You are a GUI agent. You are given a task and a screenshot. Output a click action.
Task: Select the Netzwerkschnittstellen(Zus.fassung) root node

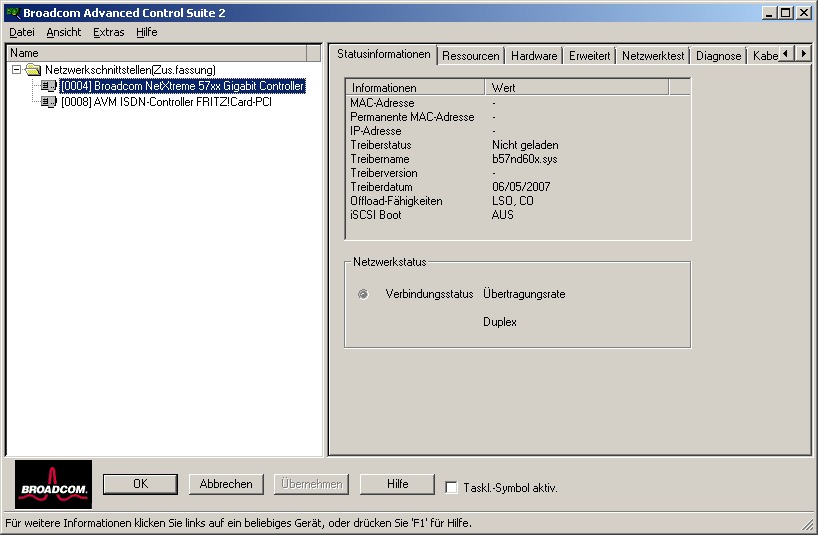coord(130,70)
